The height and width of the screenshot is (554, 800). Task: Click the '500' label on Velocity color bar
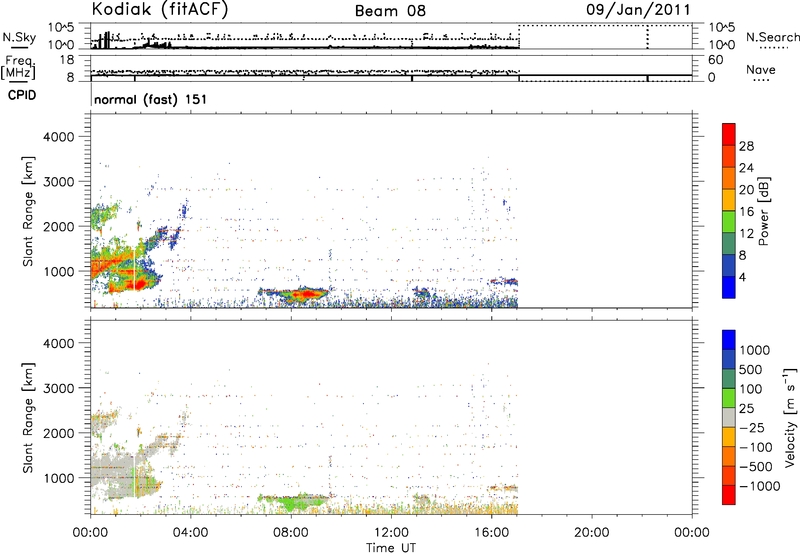tap(751, 370)
